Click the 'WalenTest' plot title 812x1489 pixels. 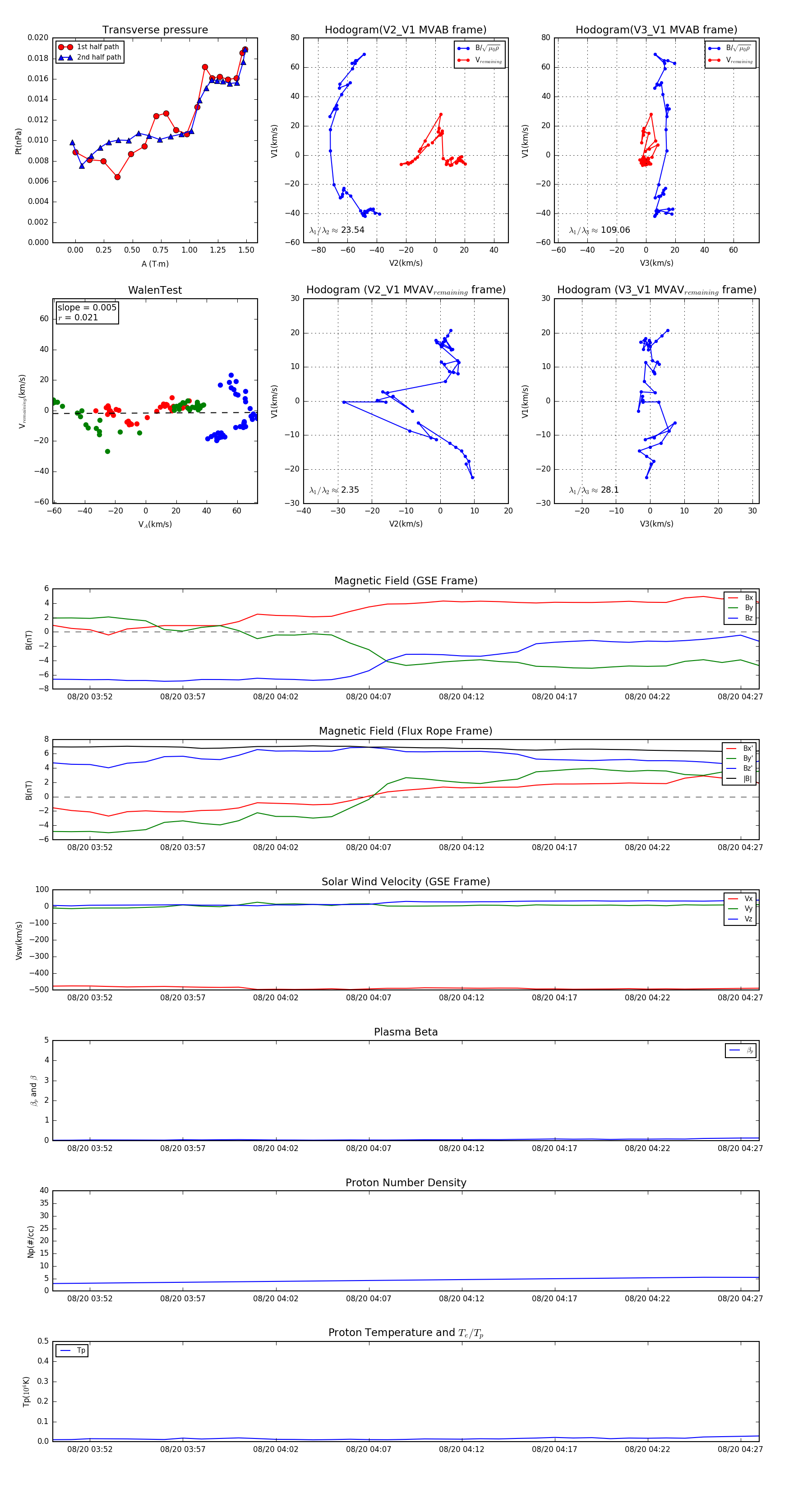155,290
